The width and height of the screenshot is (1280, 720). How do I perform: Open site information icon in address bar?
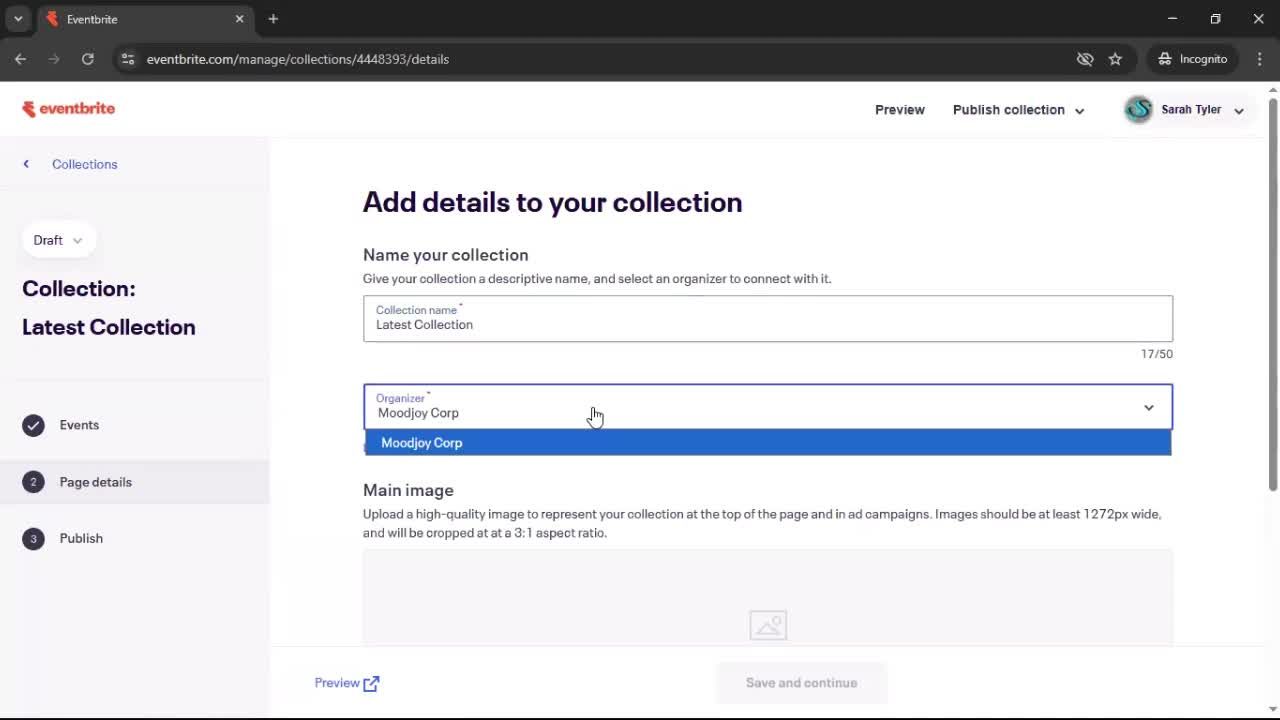click(x=127, y=59)
